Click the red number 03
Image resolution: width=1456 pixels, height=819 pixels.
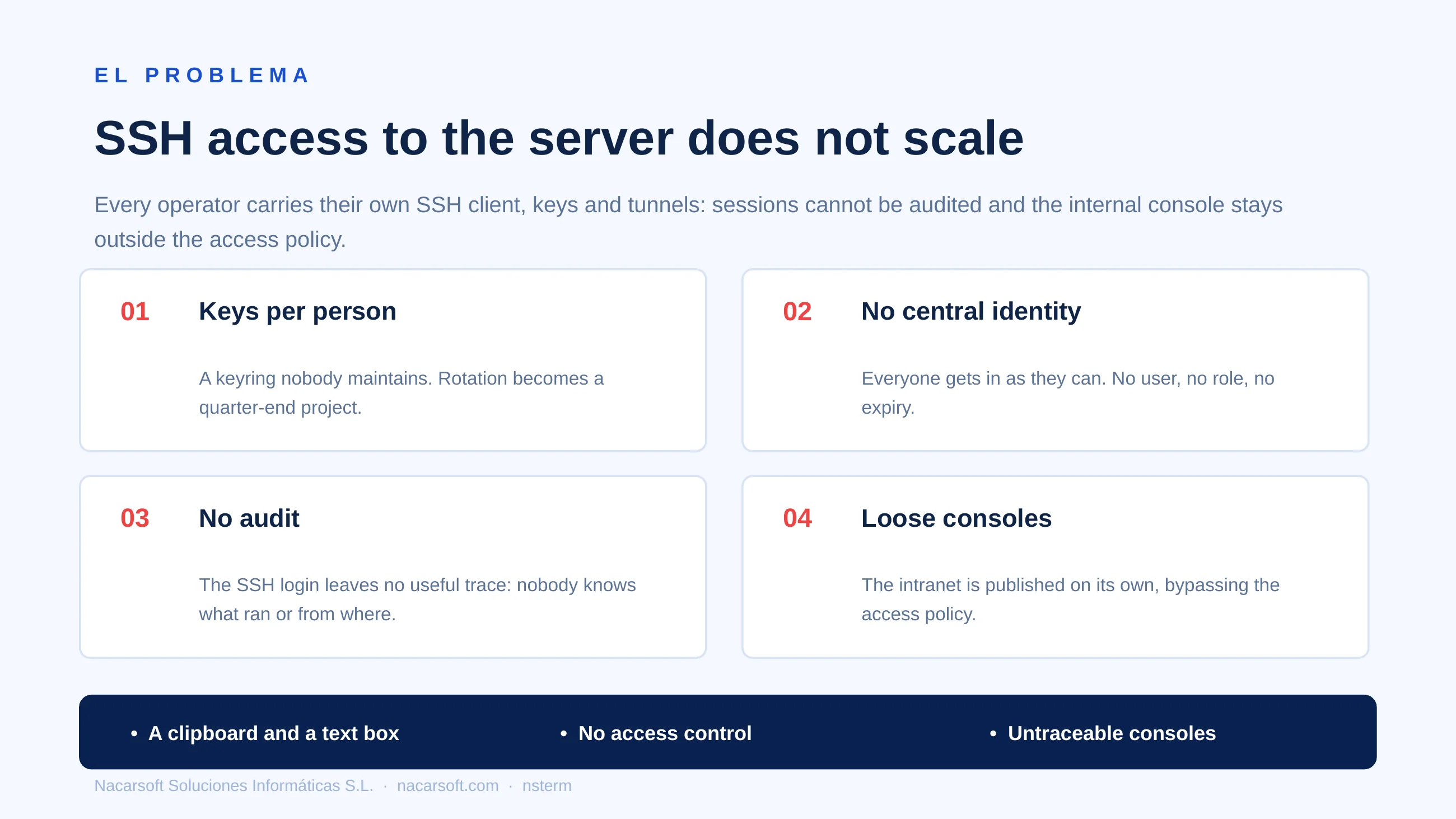click(134, 518)
